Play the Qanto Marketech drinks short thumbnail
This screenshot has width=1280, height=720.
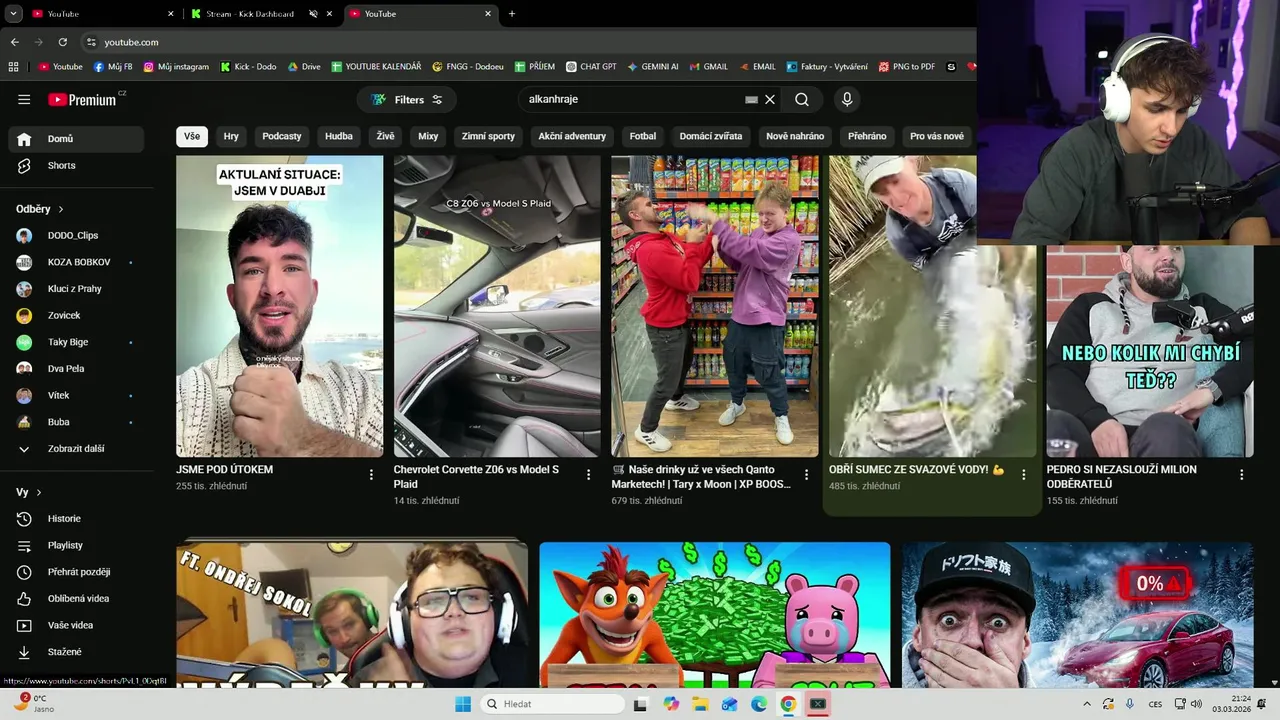(x=715, y=306)
